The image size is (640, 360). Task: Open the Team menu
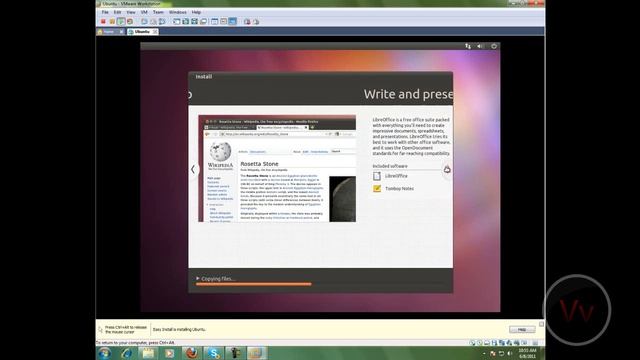coord(158,12)
